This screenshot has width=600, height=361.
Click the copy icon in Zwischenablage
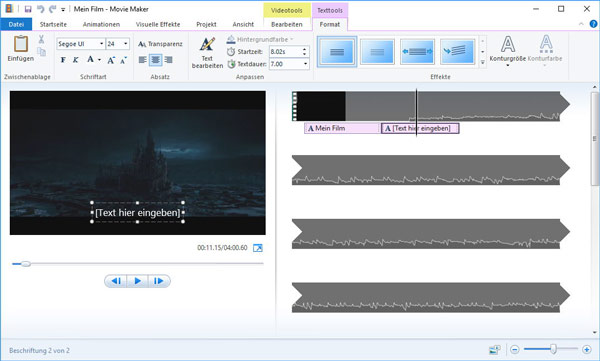pos(41,52)
